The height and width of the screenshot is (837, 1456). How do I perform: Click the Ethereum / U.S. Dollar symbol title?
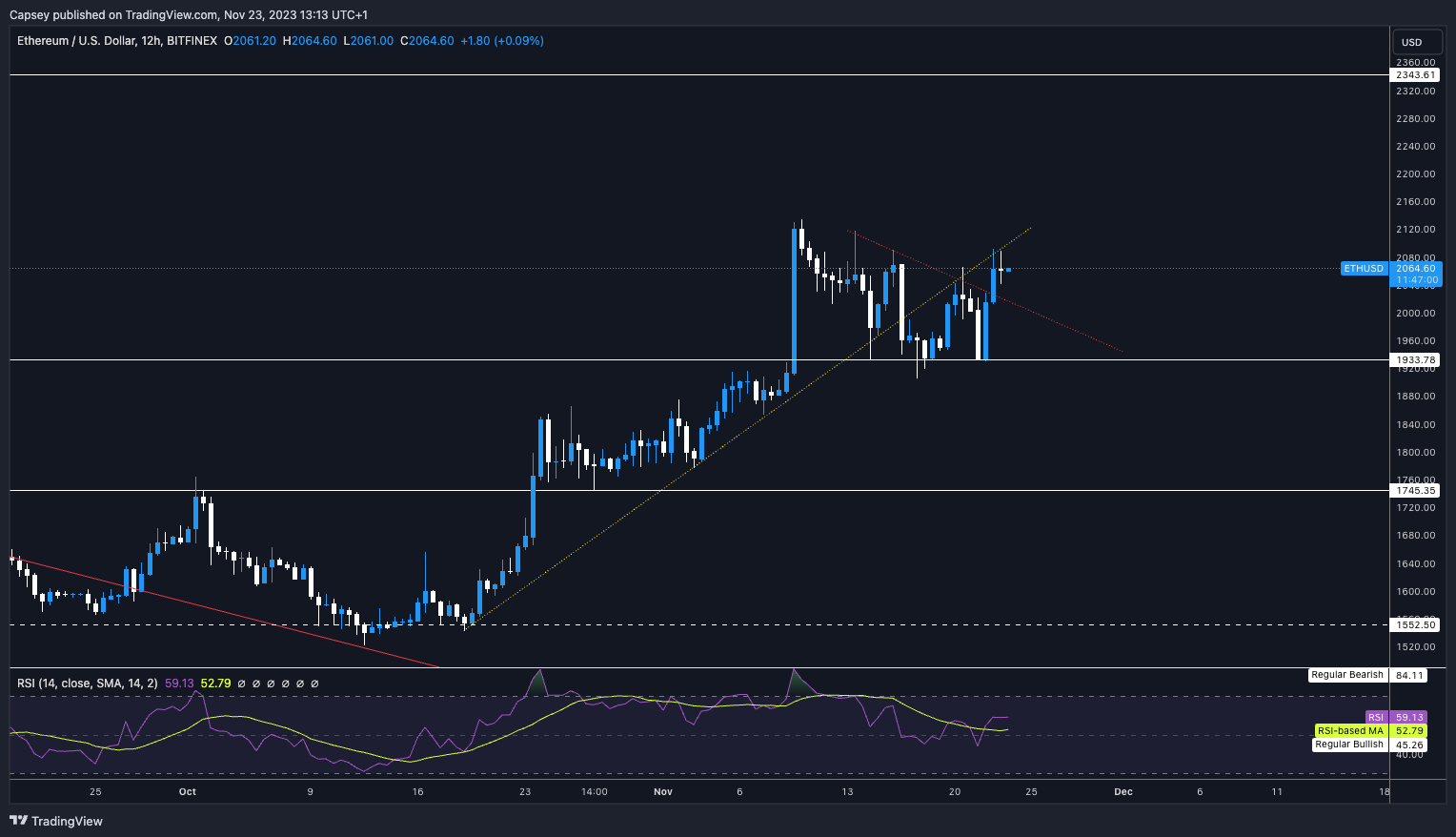(x=88, y=41)
